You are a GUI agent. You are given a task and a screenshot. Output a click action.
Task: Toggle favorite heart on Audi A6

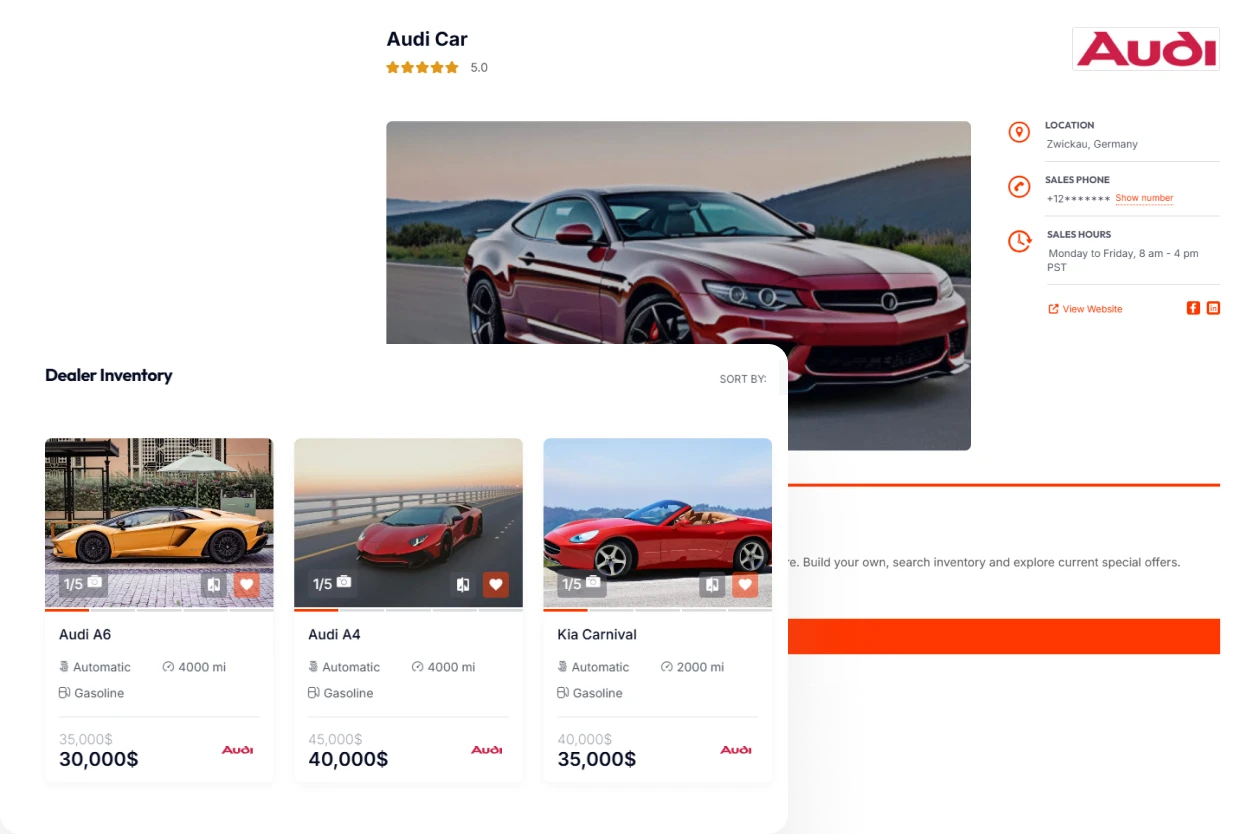[247, 585]
